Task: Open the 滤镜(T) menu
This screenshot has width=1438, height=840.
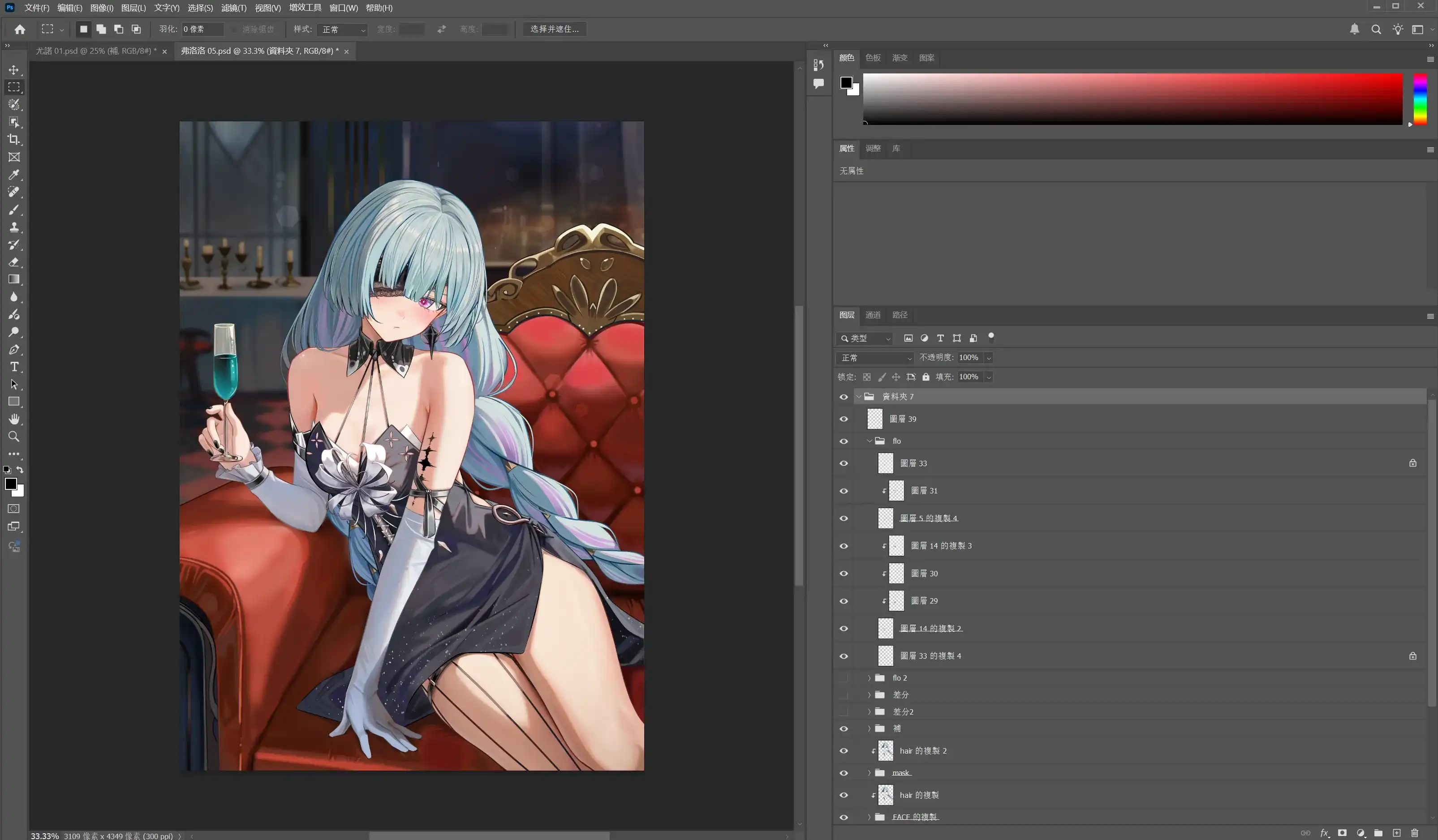Action: pyautogui.click(x=233, y=8)
